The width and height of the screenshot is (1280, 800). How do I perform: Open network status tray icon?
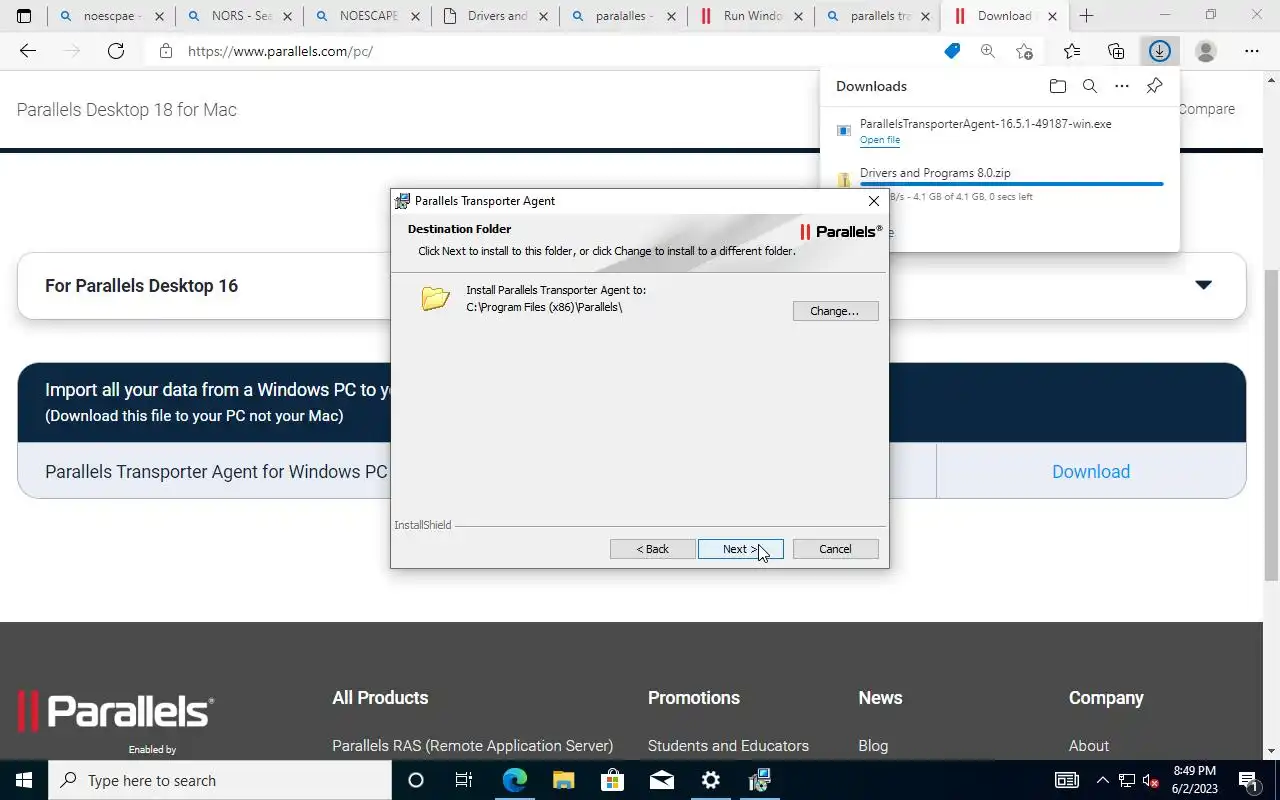1127,780
